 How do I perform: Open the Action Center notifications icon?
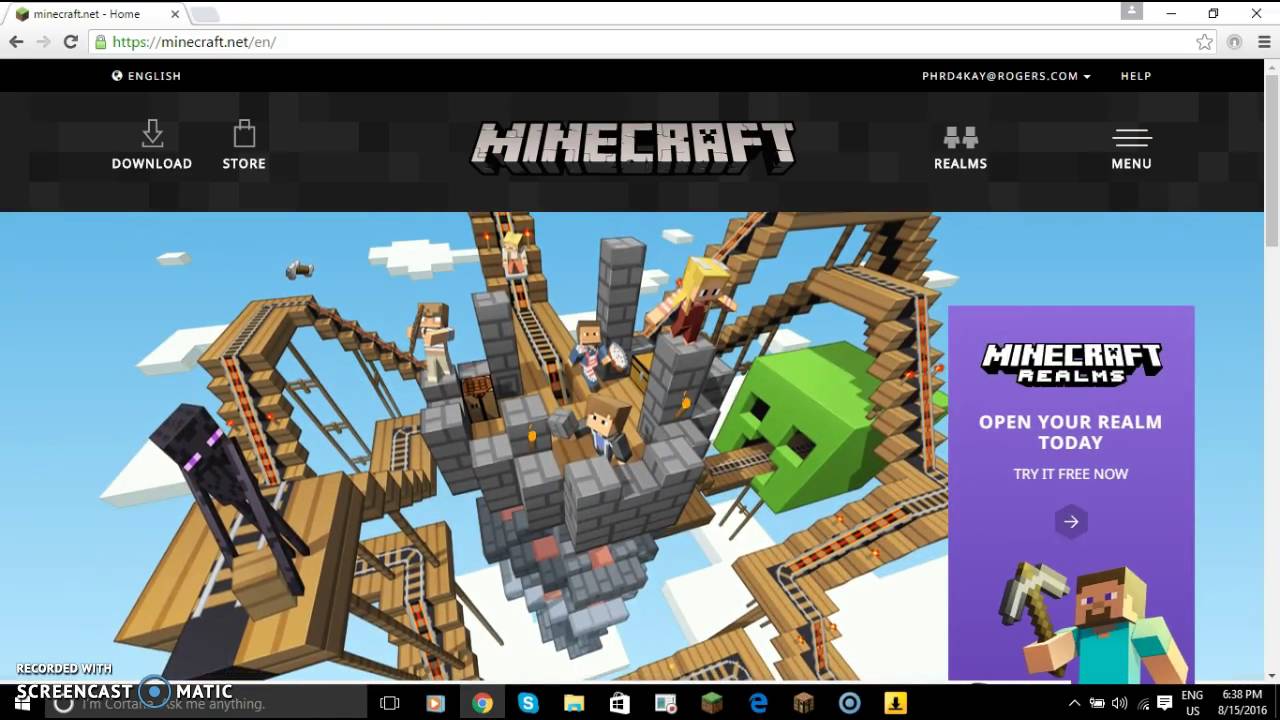(1165, 703)
